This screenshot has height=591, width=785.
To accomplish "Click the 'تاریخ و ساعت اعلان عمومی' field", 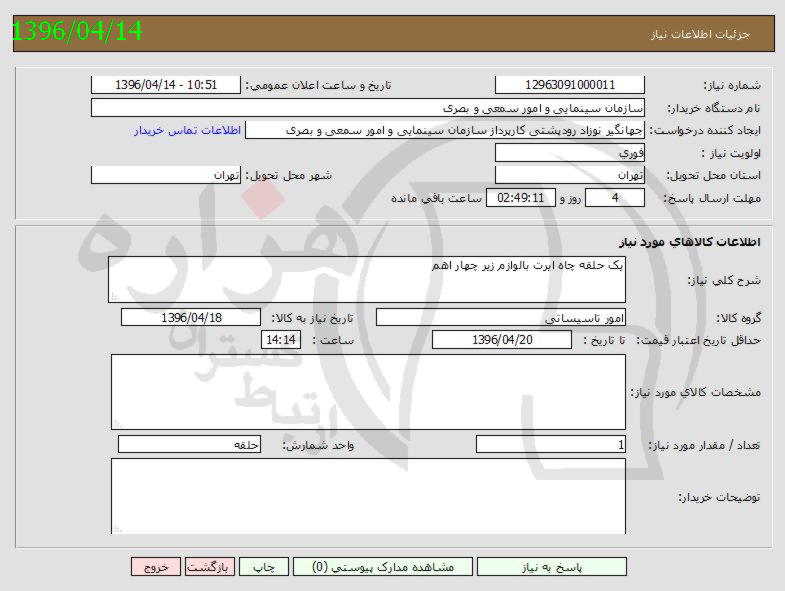I will point(165,85).
